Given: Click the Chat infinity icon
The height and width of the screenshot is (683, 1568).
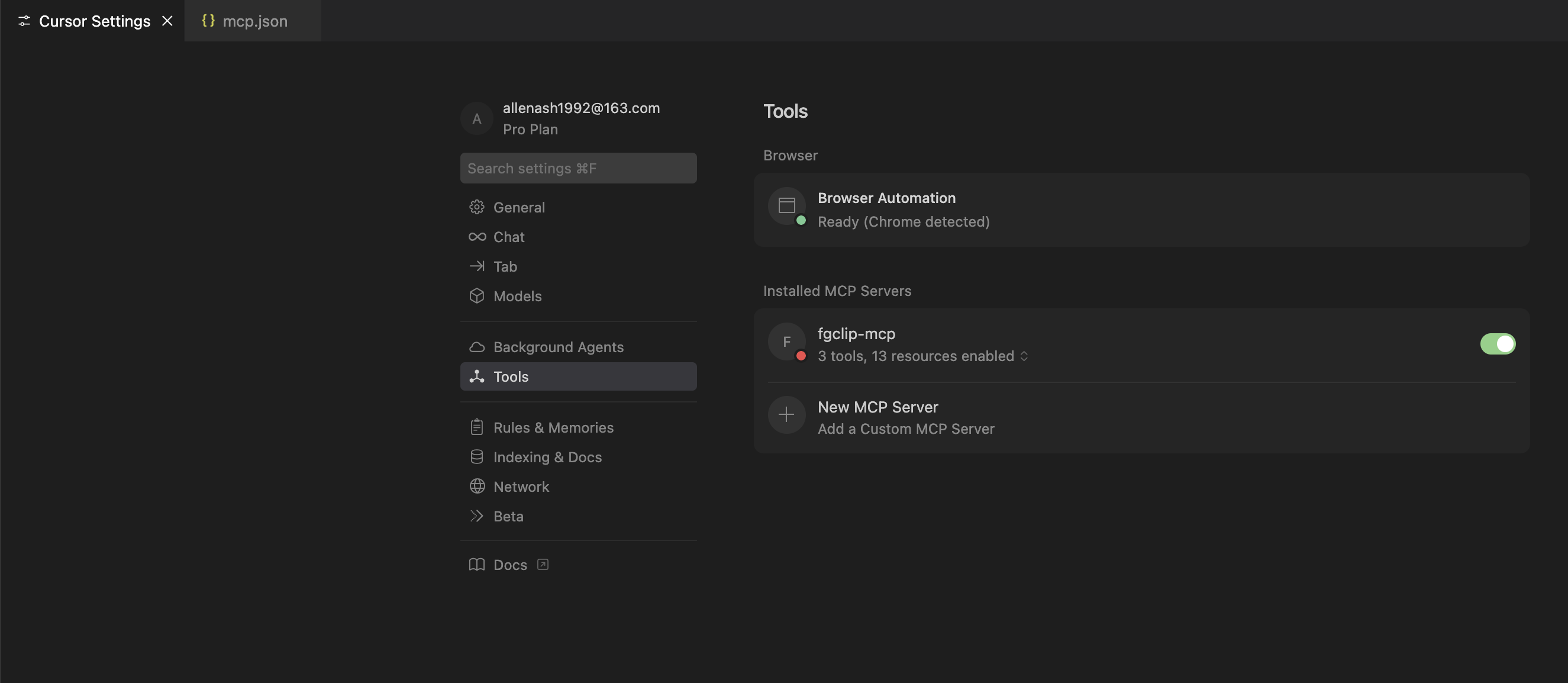Looking at the screenshot, I should (x=476, y=237).
